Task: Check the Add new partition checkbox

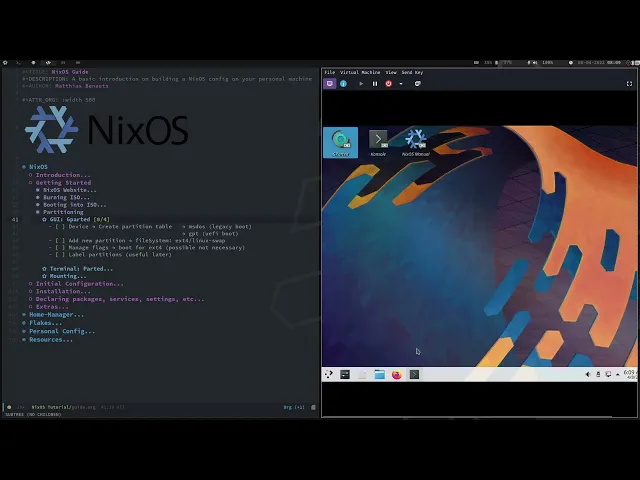Action: pyautogui.click(x=60, y=241)
